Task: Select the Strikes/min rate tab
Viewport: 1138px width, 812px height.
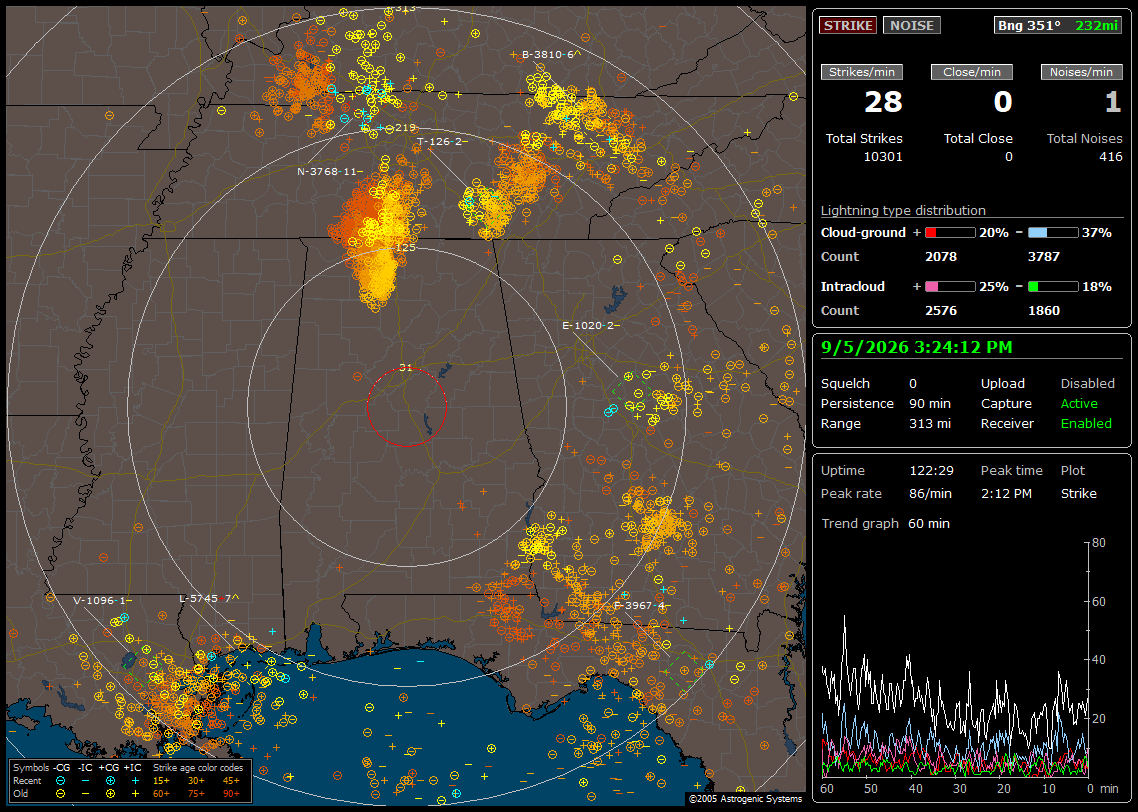Action: tap(861, 72)
